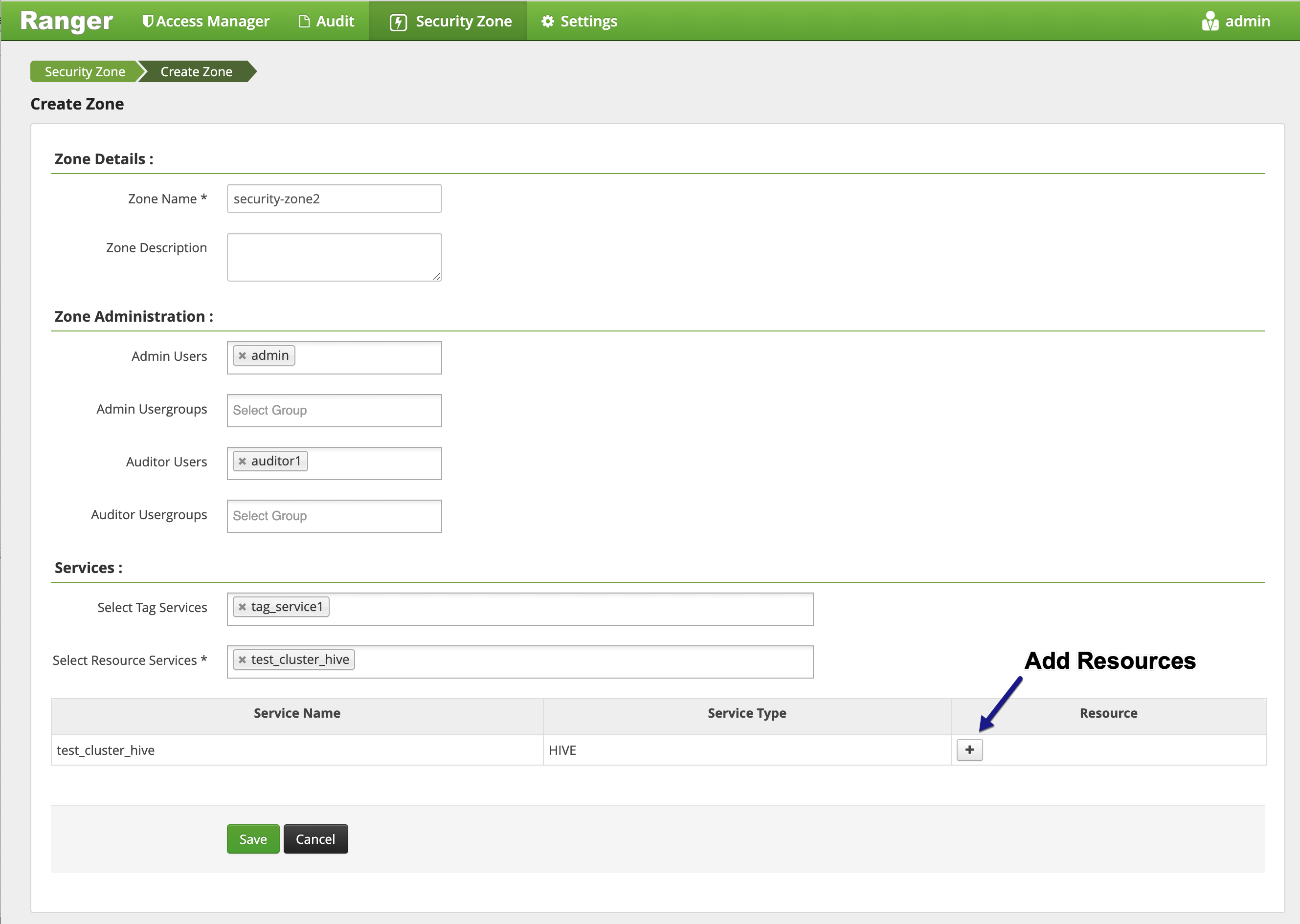
Task: Open the Settings menu
Action: click(x=580, y=21)
